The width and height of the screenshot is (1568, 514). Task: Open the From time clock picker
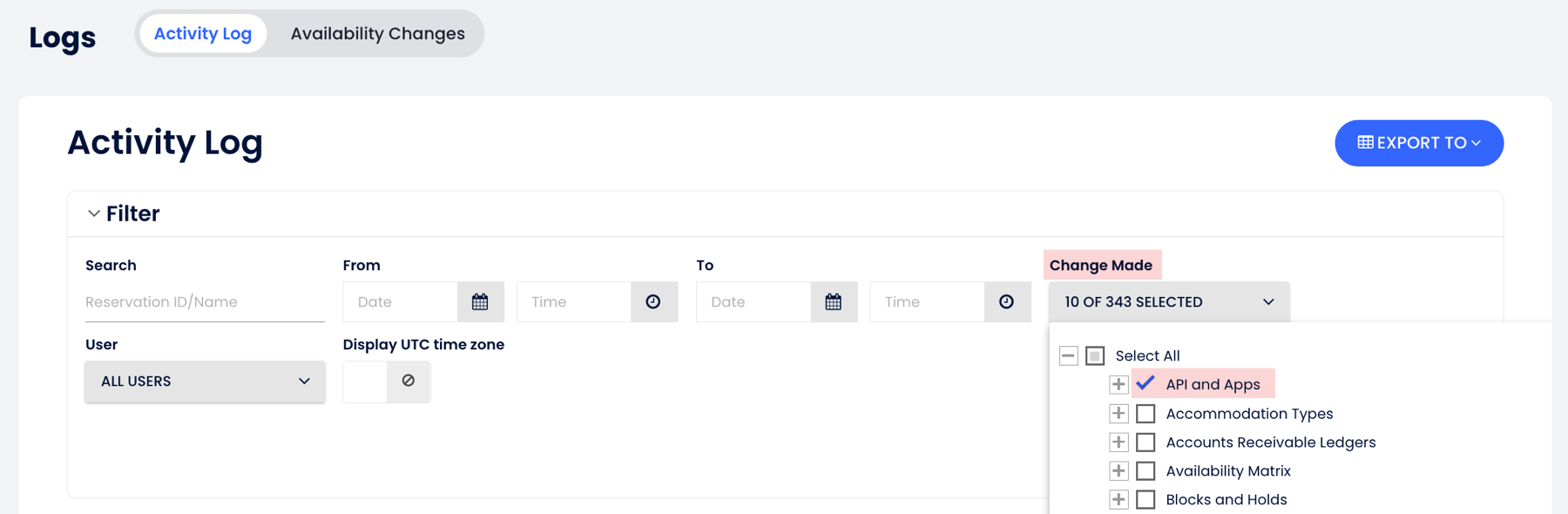coord(653,302)
